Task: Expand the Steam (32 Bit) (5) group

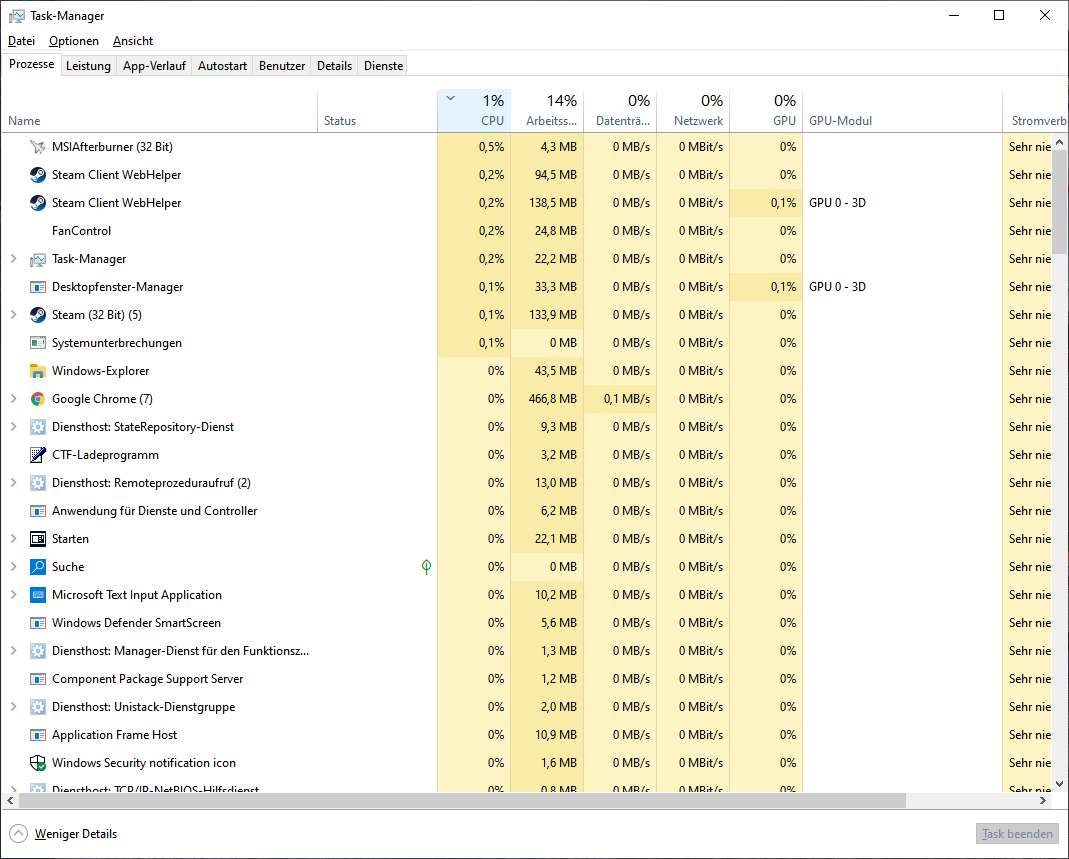Action: tap(13, 315)
